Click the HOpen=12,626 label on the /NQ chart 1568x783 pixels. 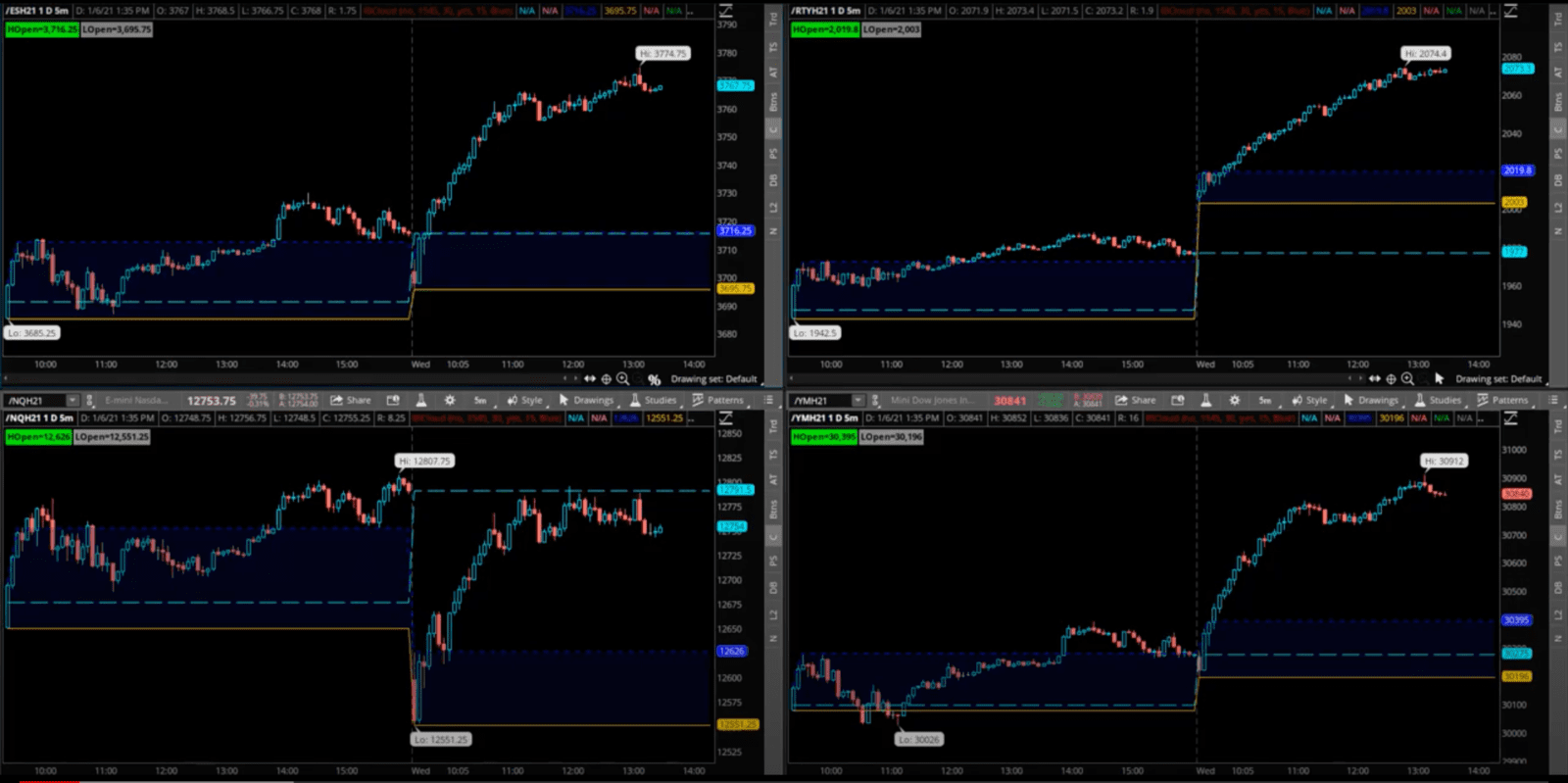pos(38,437)
